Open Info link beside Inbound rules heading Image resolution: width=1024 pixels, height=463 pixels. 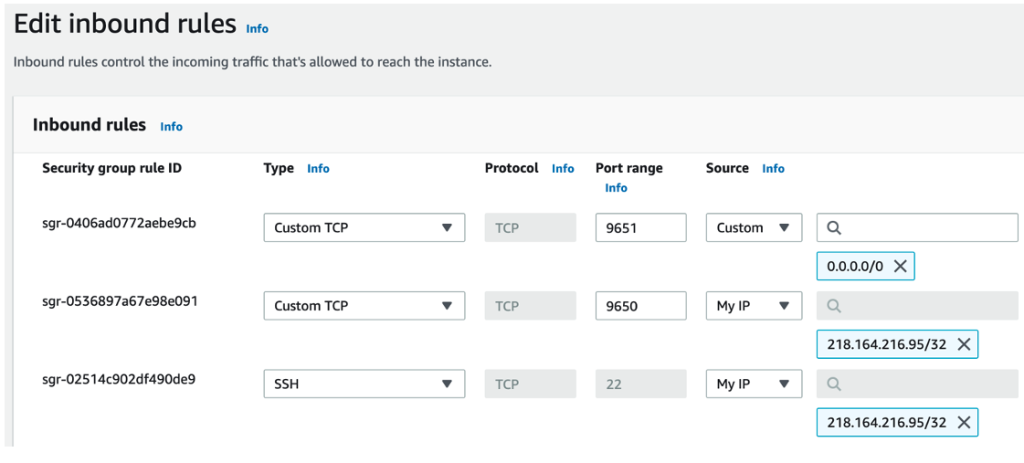171,127
